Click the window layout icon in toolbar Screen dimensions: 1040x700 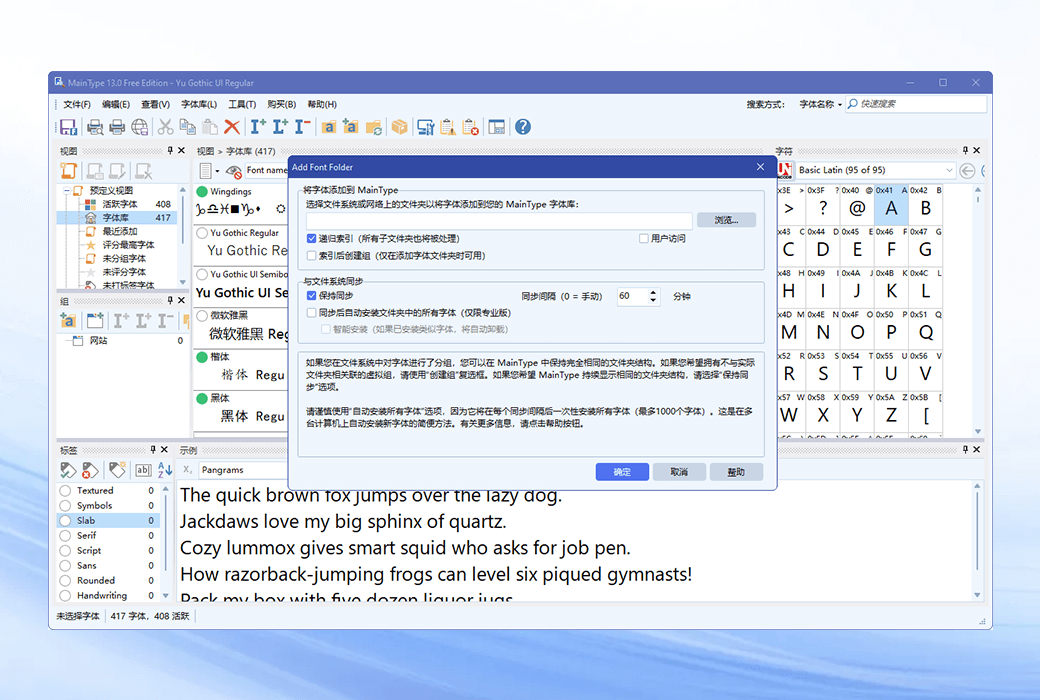(x=496, y=127)
